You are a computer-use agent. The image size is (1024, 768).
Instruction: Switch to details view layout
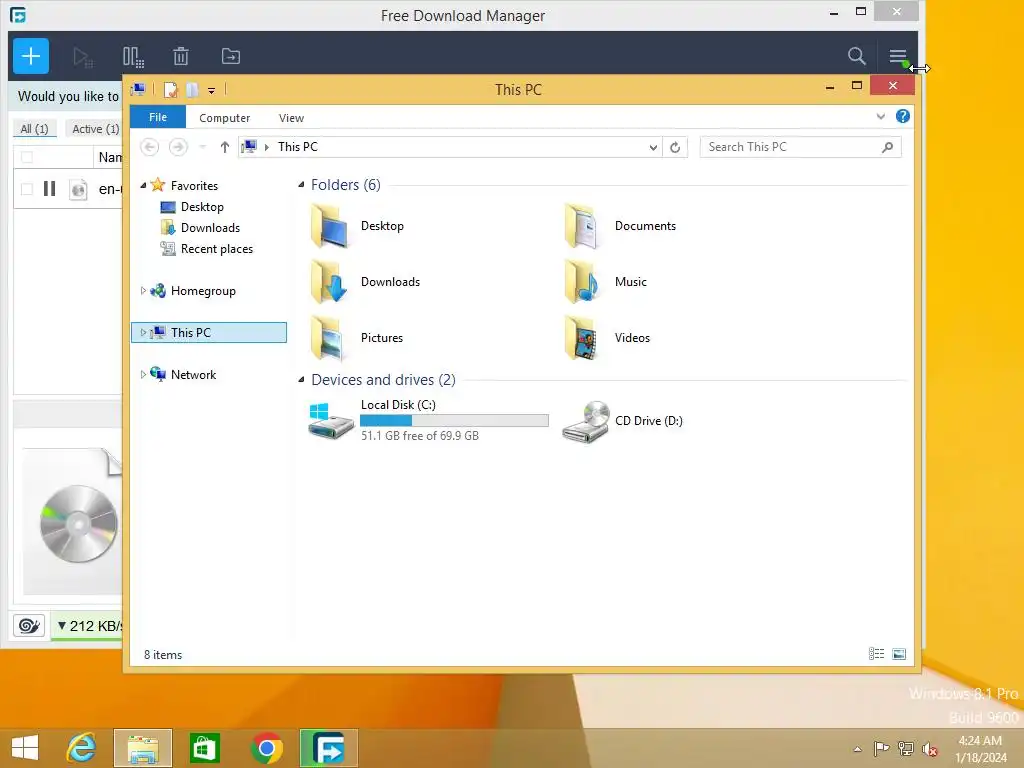876,654
